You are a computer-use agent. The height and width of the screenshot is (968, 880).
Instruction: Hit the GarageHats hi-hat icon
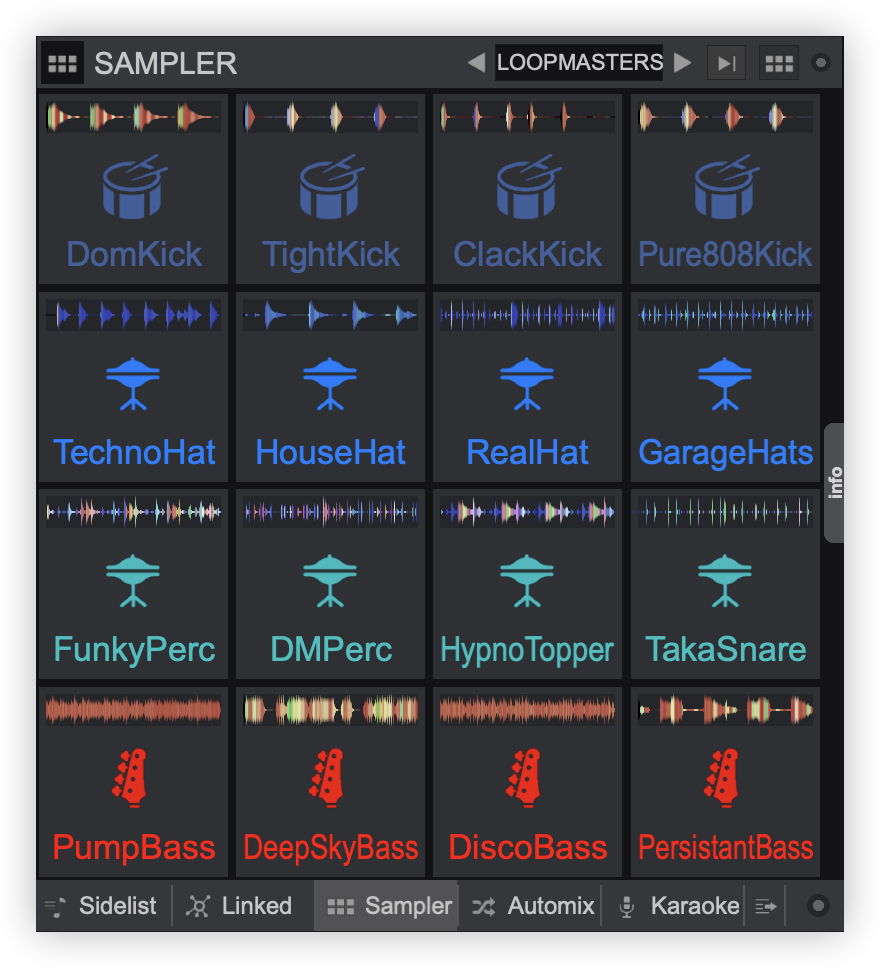724,385
